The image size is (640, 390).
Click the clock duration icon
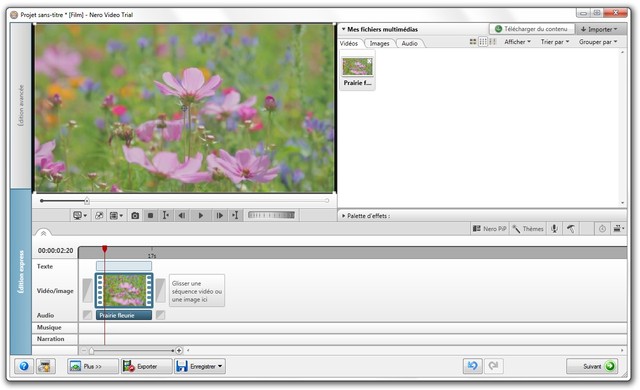click(x=602, y=229)
